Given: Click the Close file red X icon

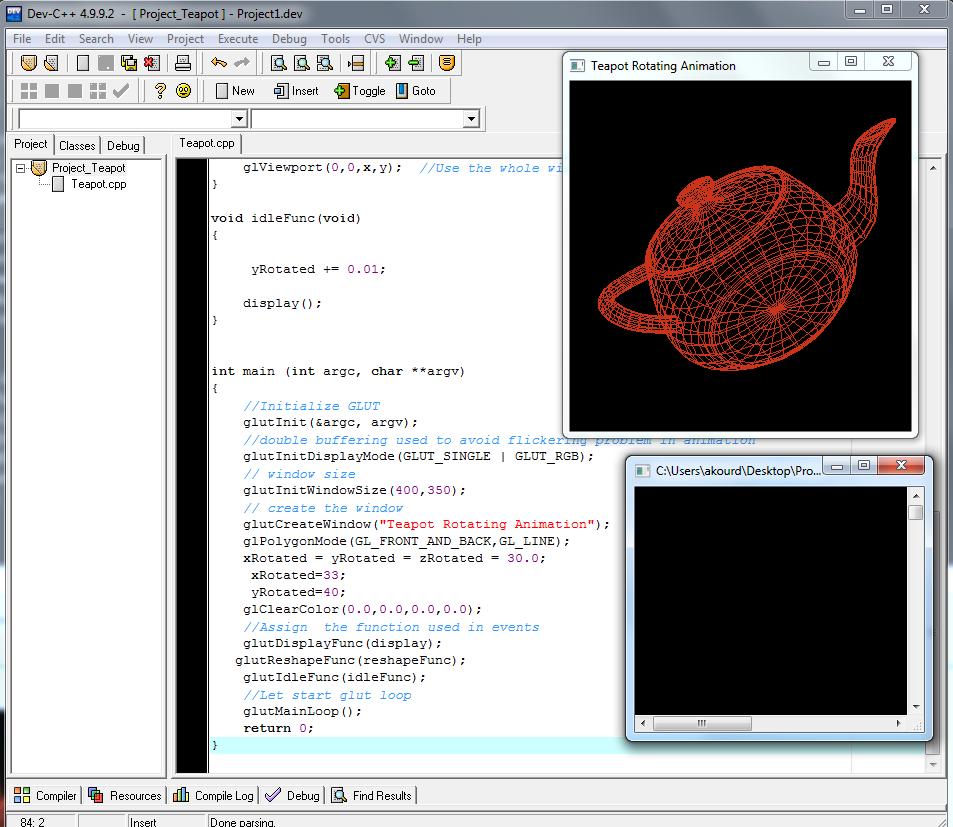Looking at the screenshot, I should point(152,63).
